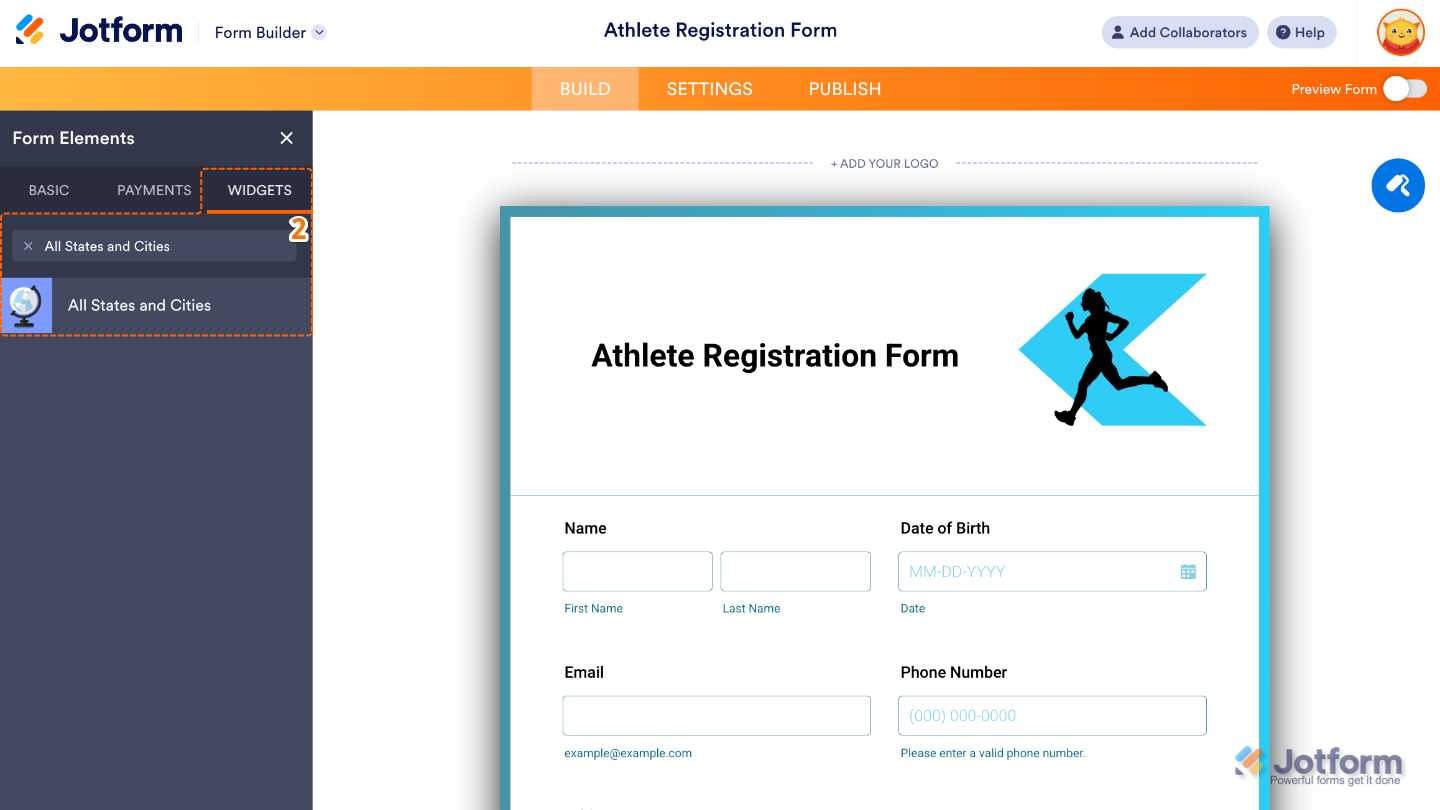Clear the widget search using the X icon
Viewport: 1440px width, 810px height.
tap(28, 245)
